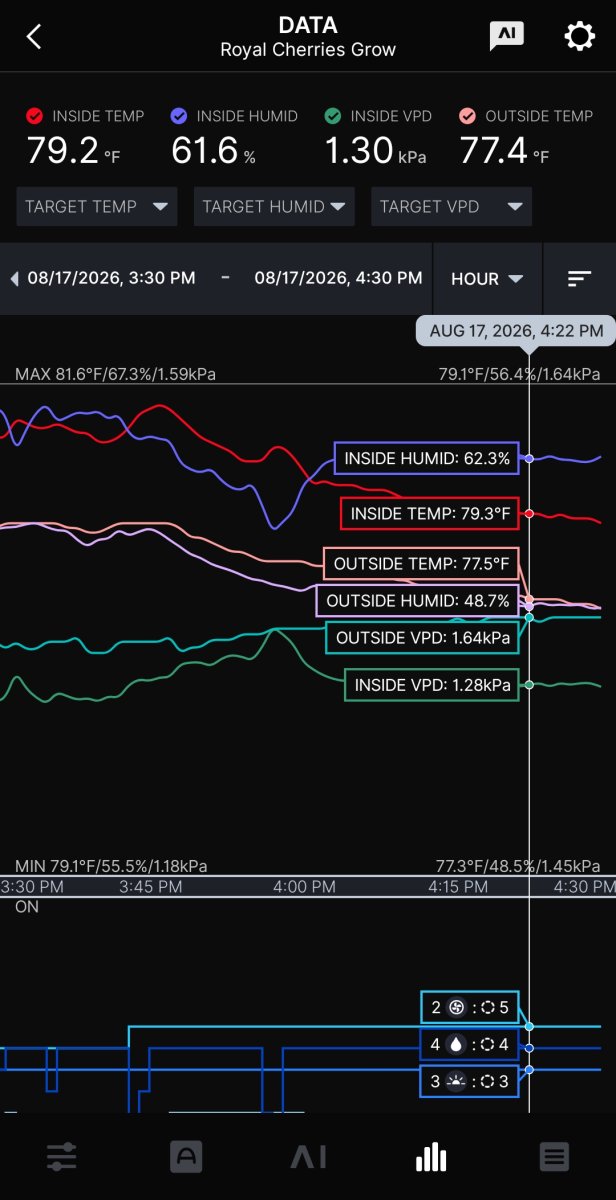This screenshot has width=616, height=1200.
Task: Open the notes list tab
Action: click(554, 1157)
